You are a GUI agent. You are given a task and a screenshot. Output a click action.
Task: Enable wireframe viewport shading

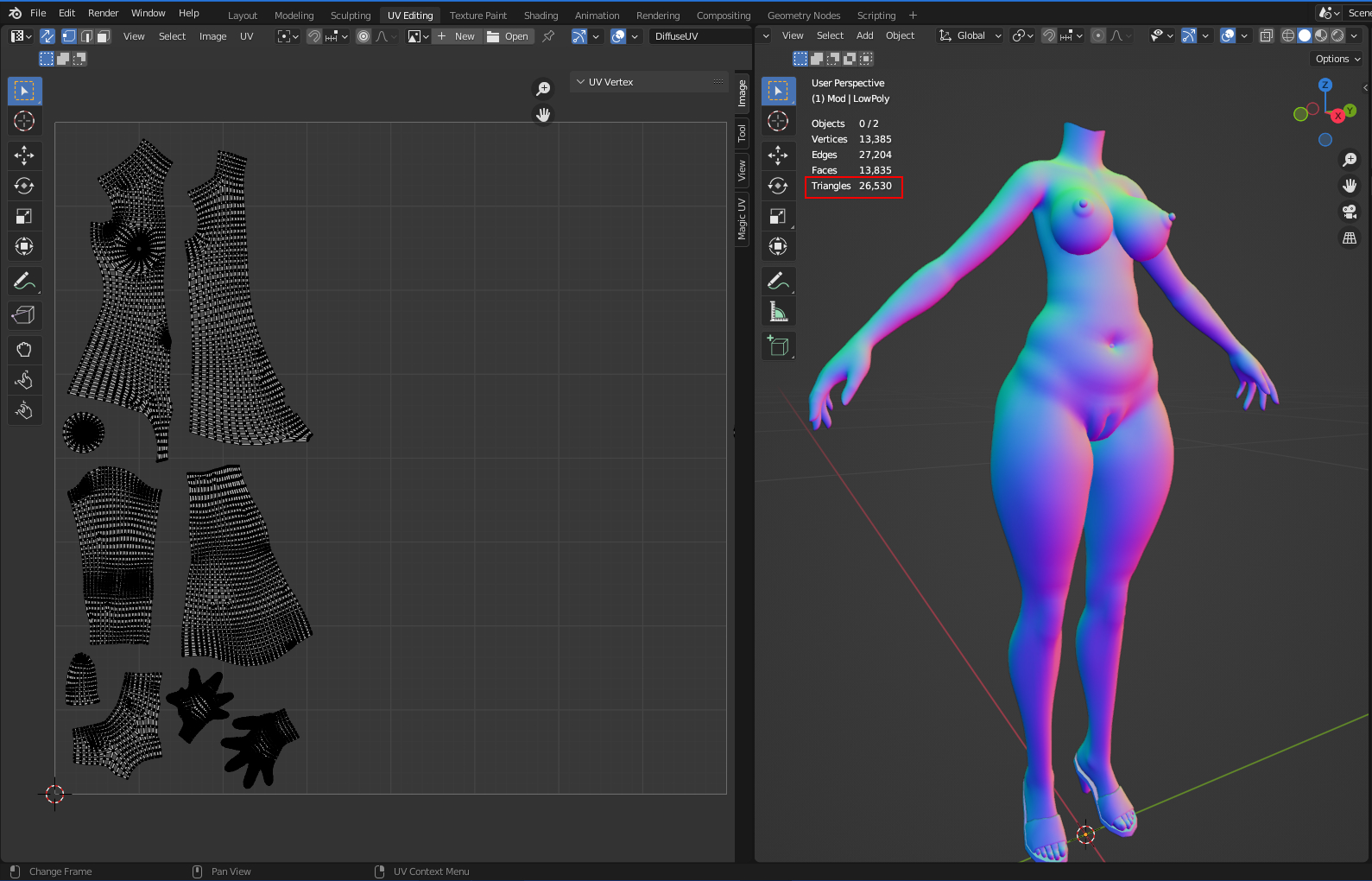1288,35
